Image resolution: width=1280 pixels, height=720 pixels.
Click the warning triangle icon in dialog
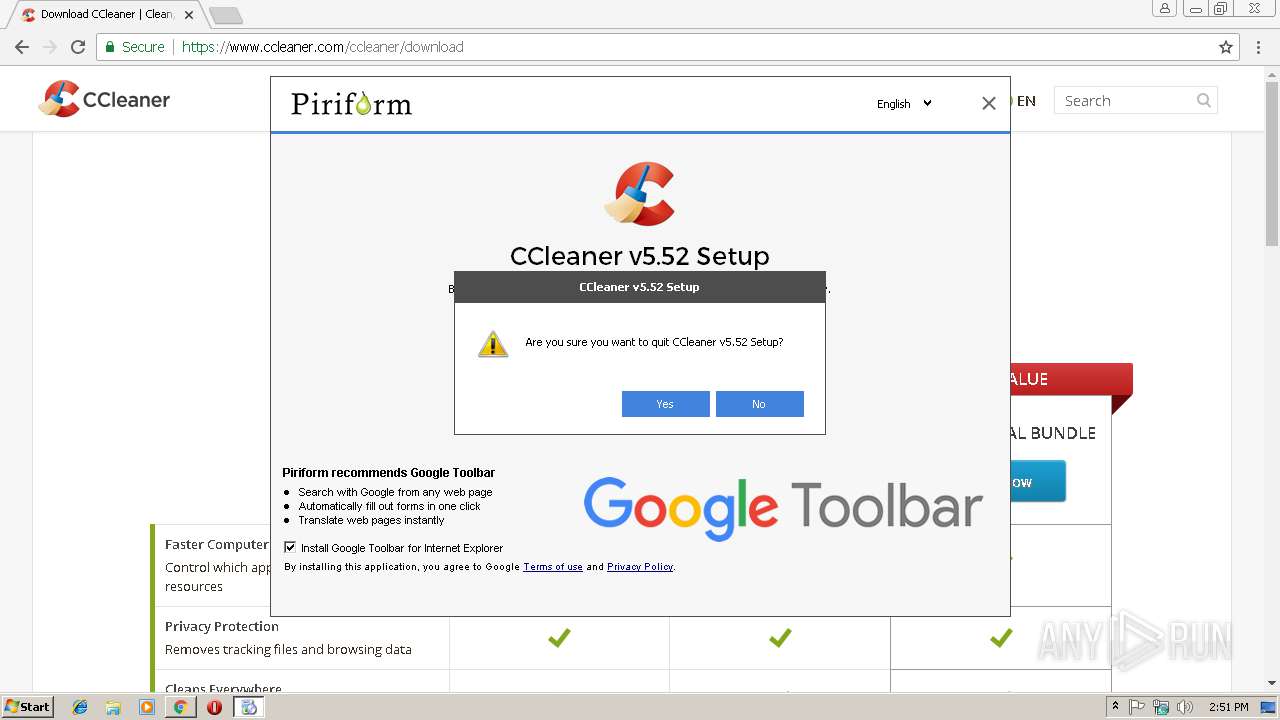pyautogui.click(x=493, y=343)
